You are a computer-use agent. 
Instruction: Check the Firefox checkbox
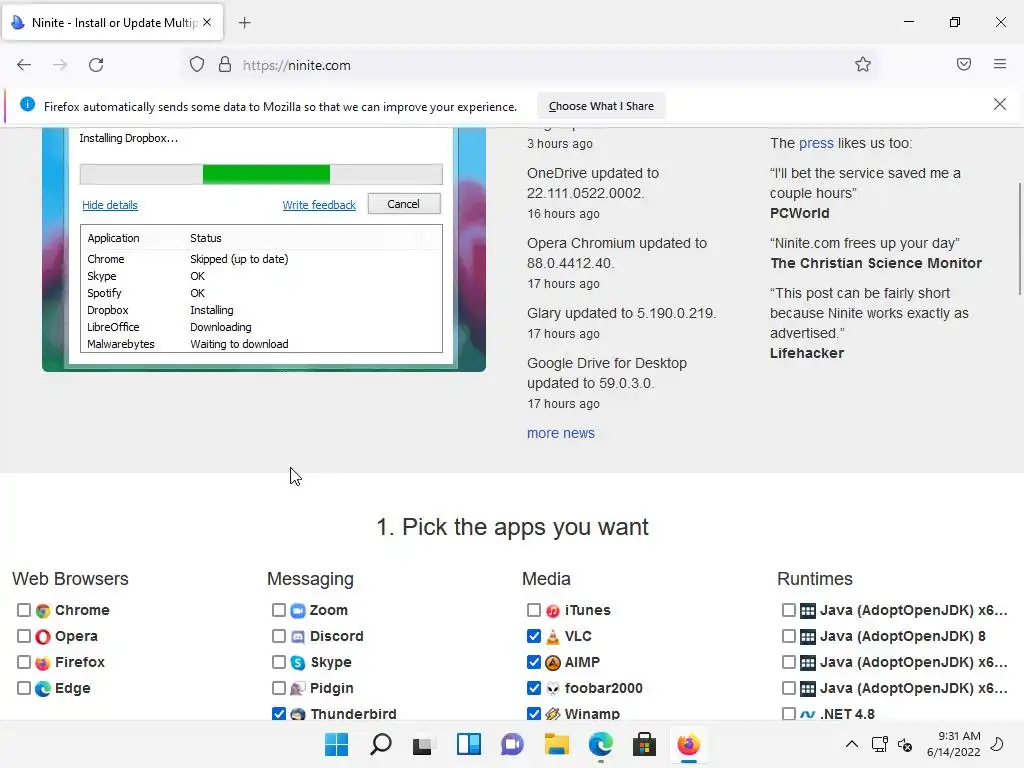tap(24, 662)
